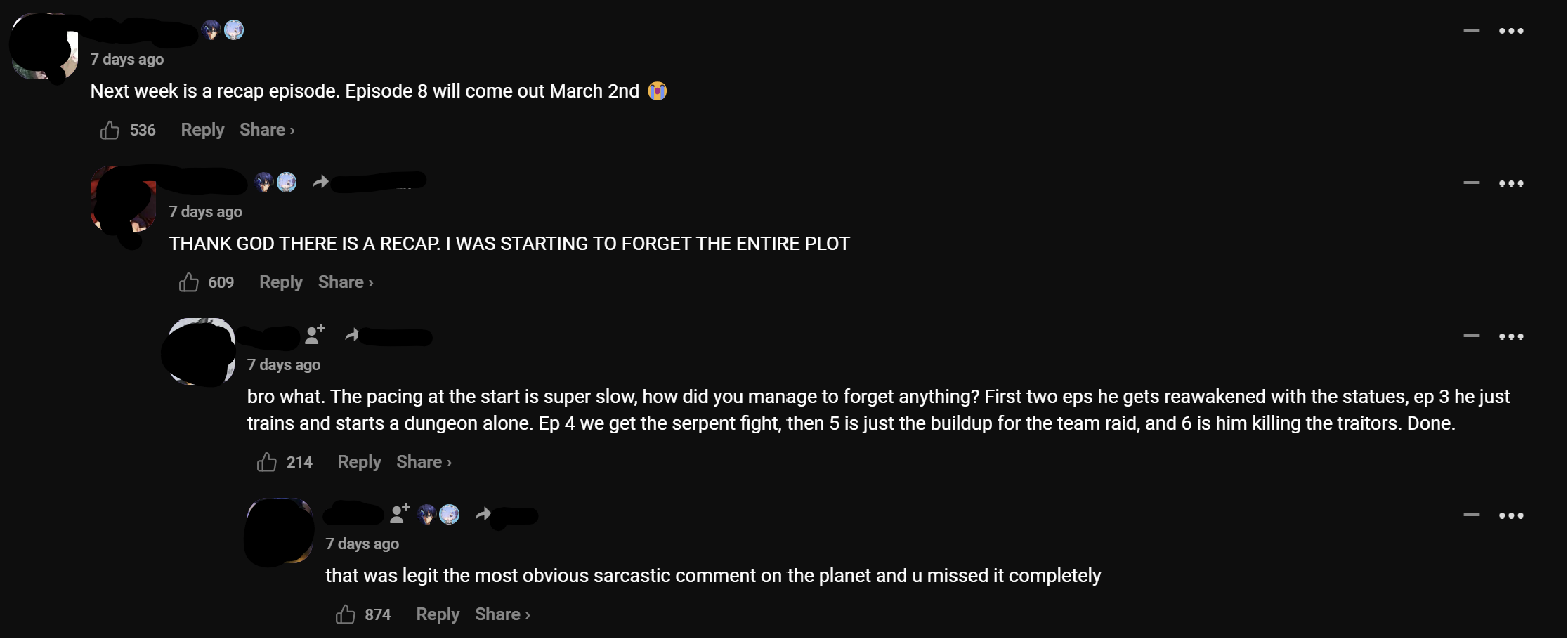
Task: Like the episode pacing breakdown comment
Action: click(x=266, y=461)
